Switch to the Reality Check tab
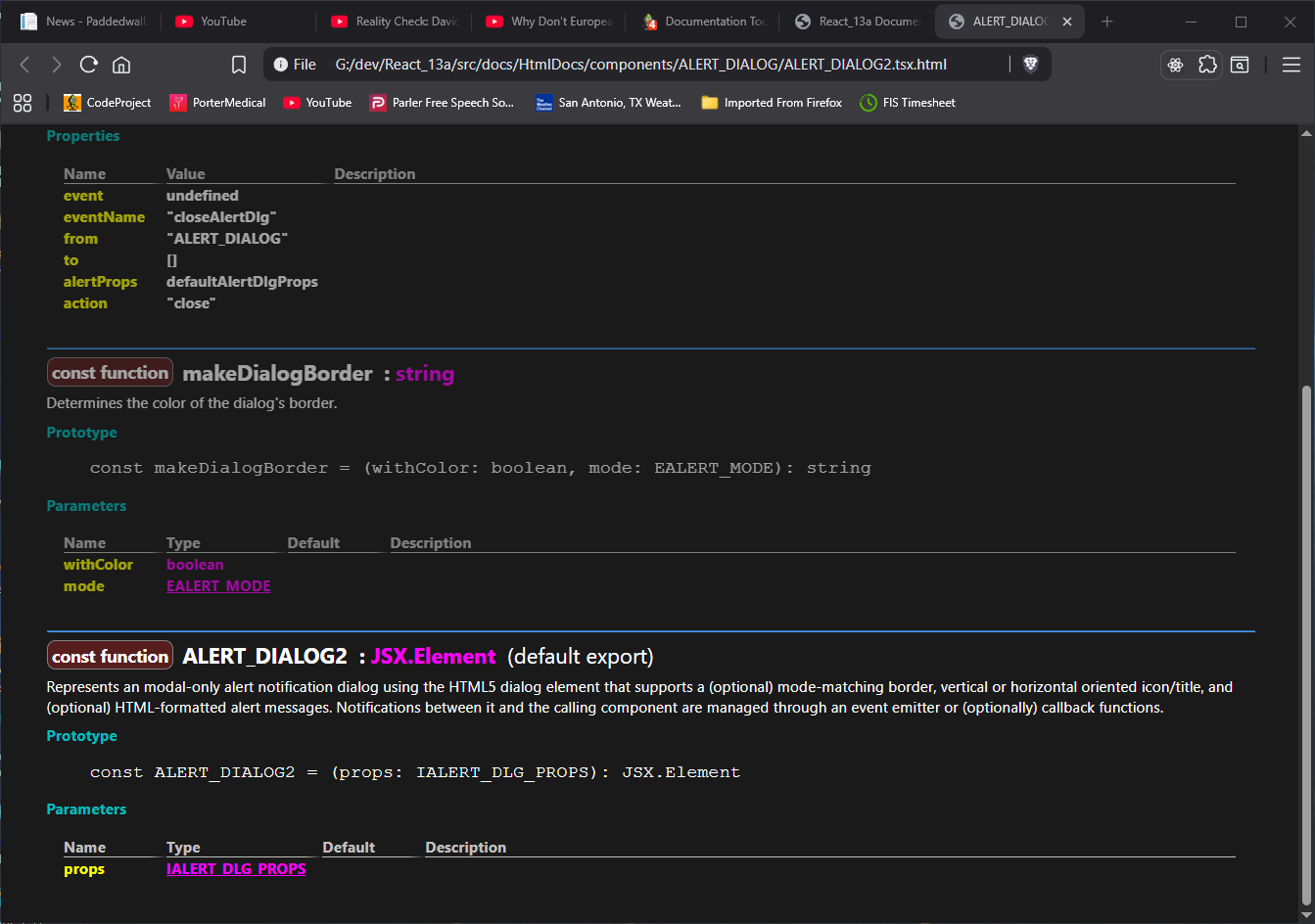Viewport: 1315px width, 924px height. 394,22
